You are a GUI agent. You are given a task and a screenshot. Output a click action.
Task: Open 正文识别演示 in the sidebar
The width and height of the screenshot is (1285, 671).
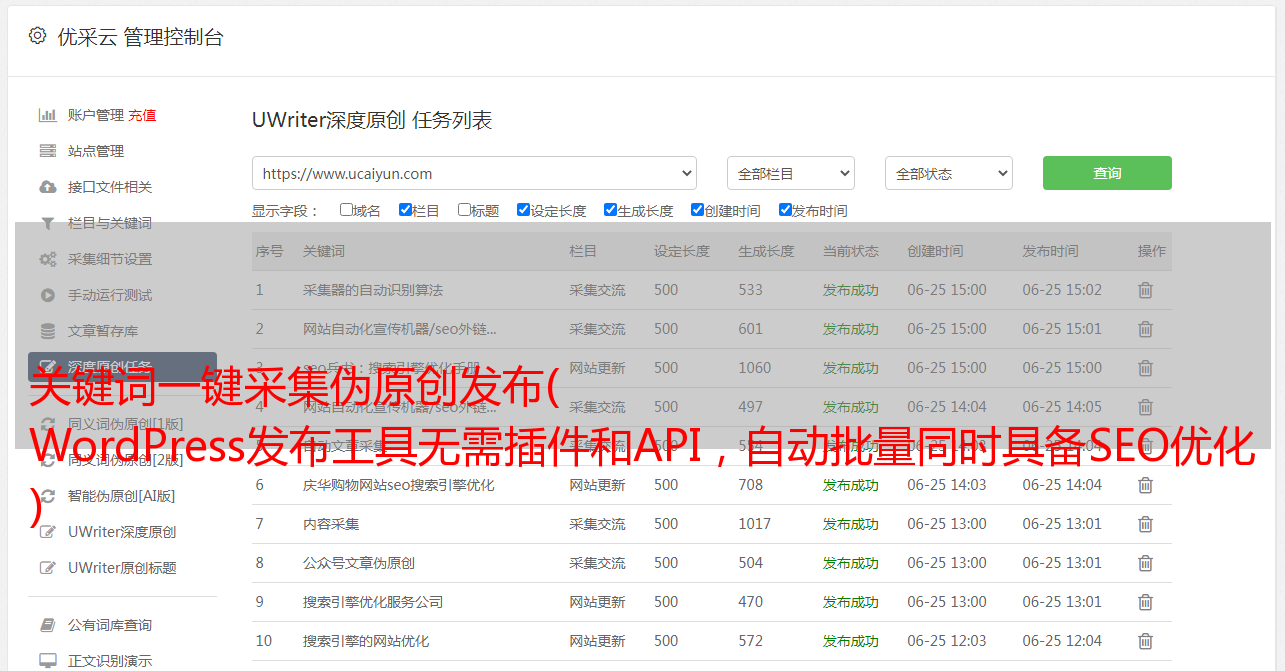point(110,661)
